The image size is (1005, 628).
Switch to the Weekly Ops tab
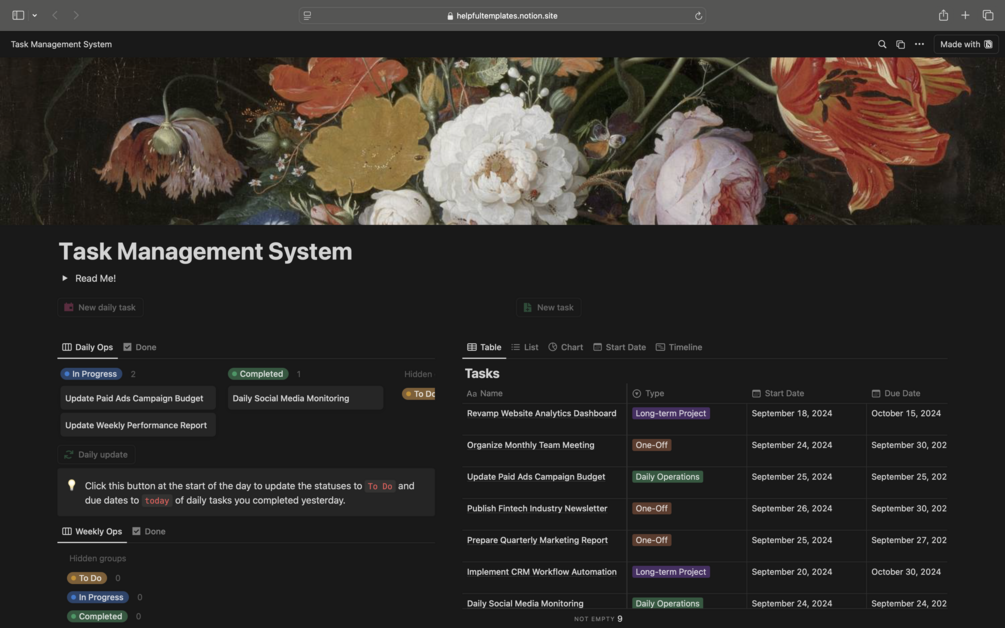pyautogui.click(x=92, y=531)
